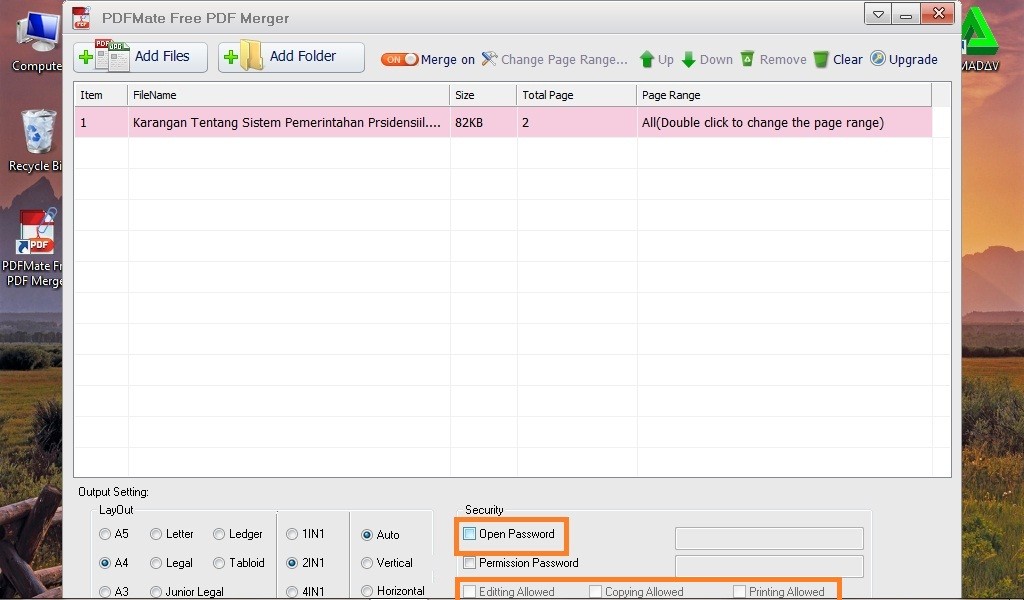1024x600 pixels.
Task: Select the Horizontal orientation option
Action: click(x=367, y=591)
